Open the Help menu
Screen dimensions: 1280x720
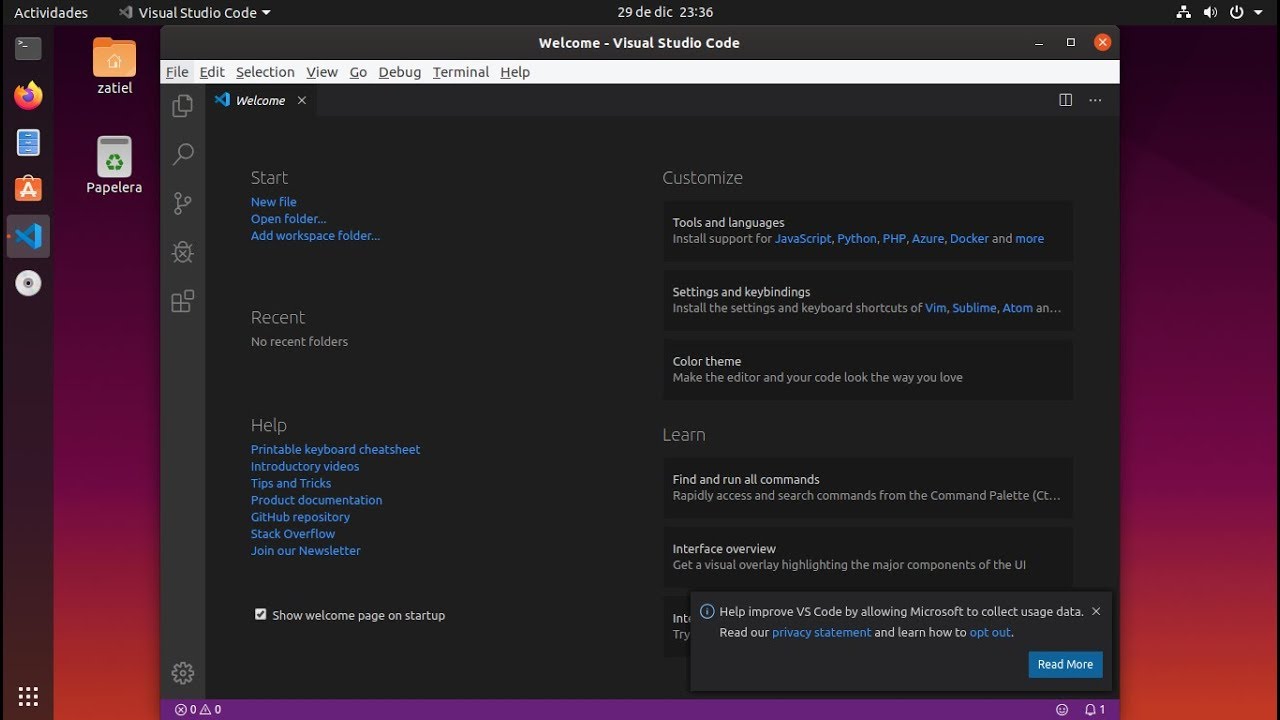tap(515, 72)
